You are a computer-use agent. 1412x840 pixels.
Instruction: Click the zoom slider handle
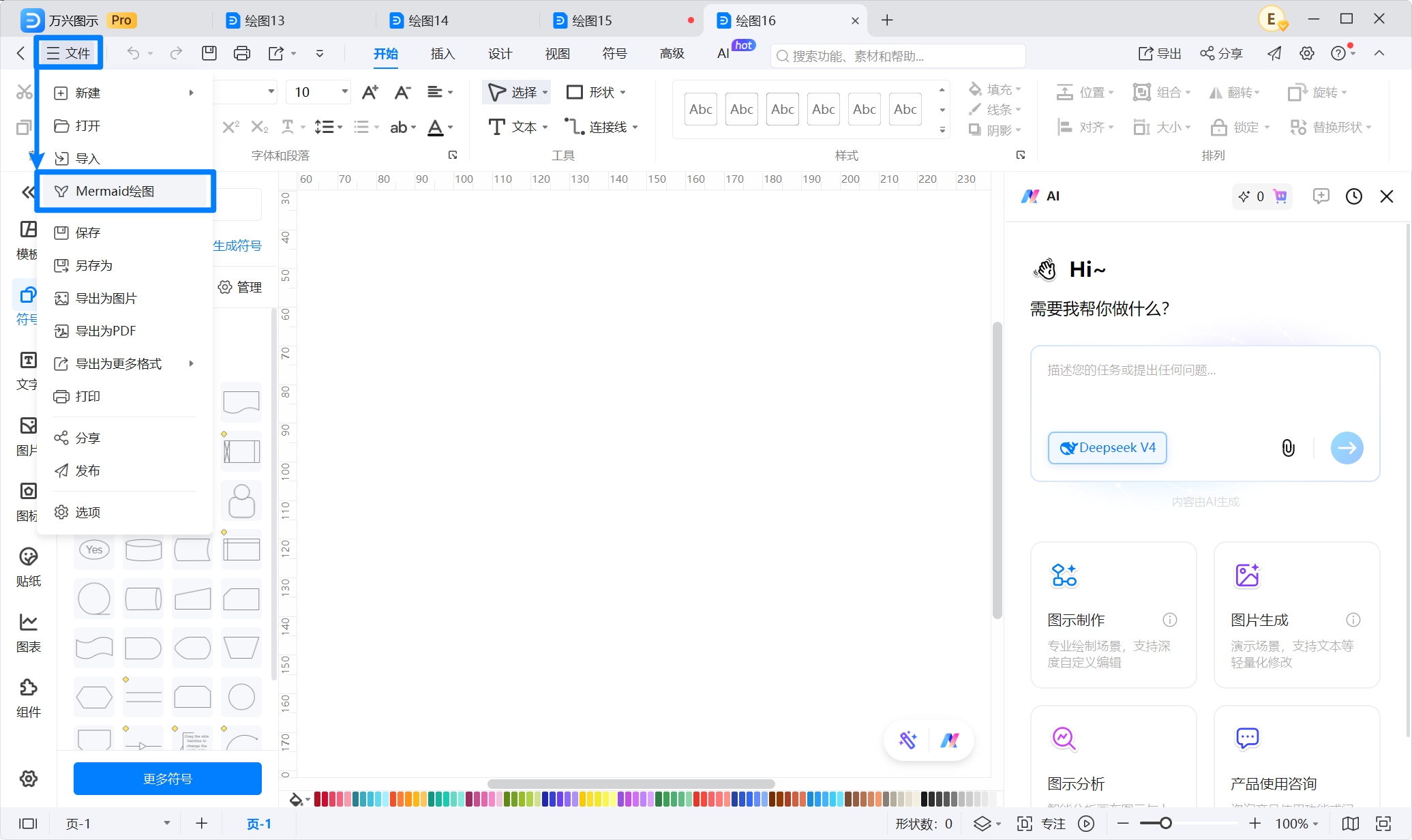(x=1166, y=824)
